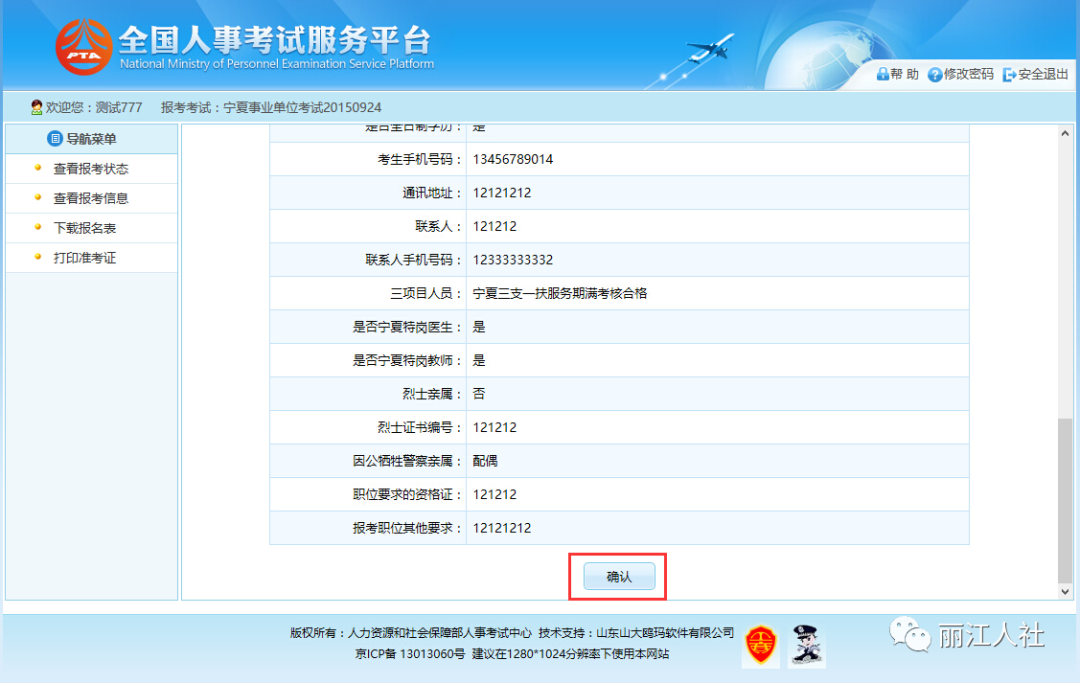Click the 确认 button
Image resolution: width=1080 pixels, height=683 pixels.
[x=619, y=576]
